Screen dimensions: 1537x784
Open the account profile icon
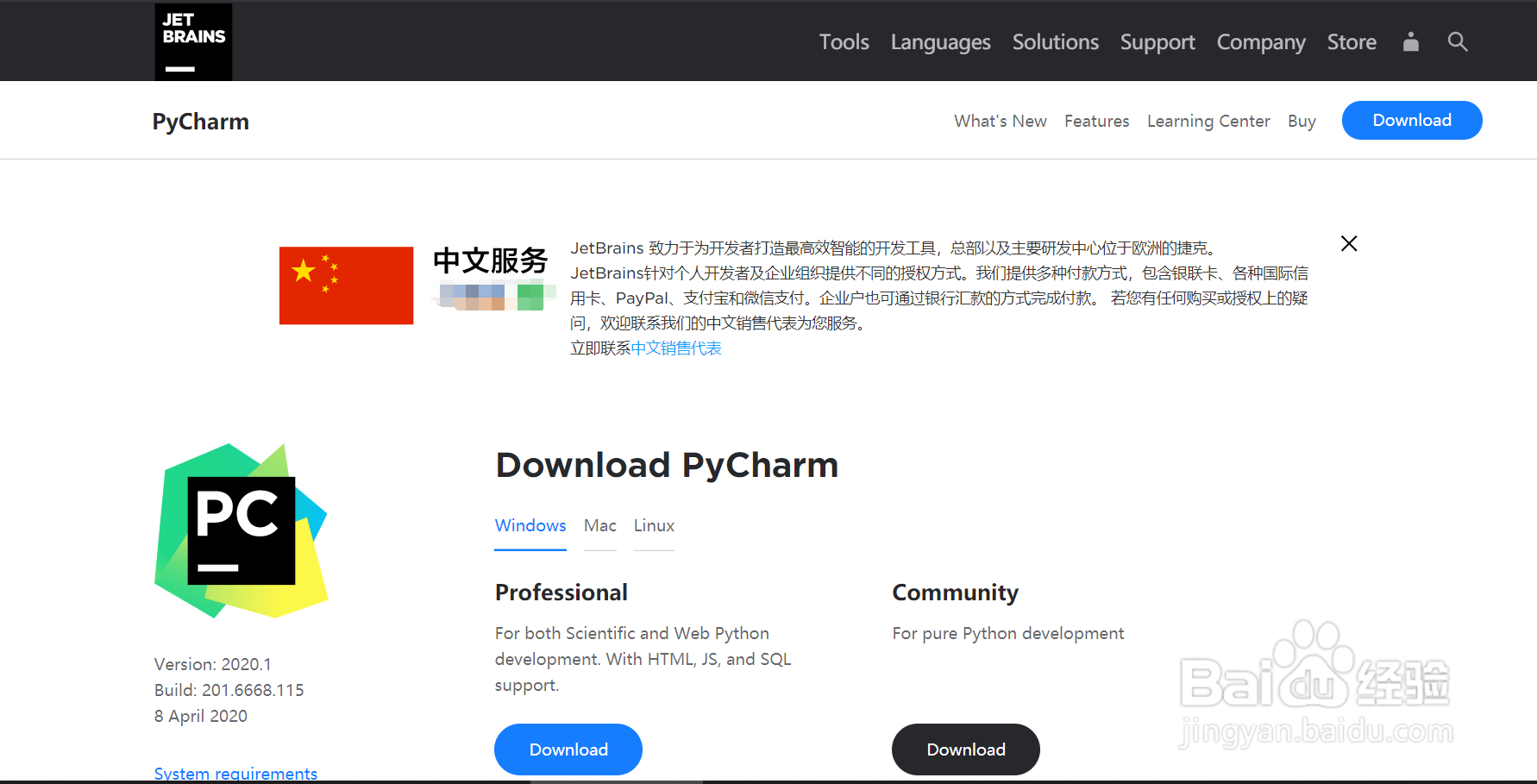click(1411, 41)
